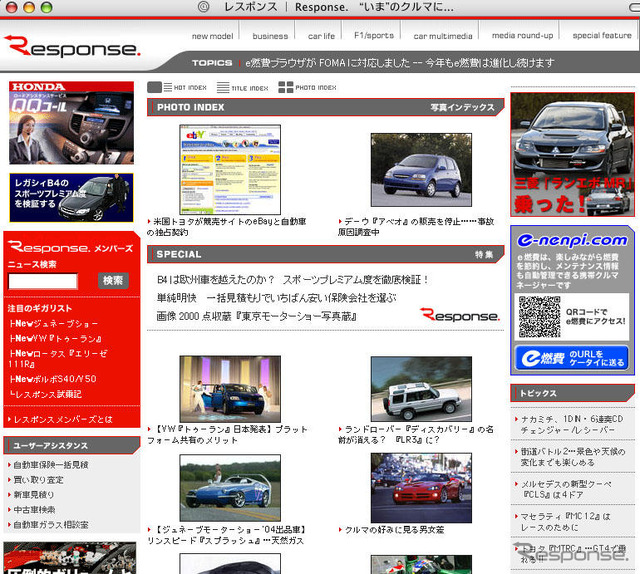This screenshot has height=574, width=640.
Task: Focus the news search input field
Action: tap(43, 281)
